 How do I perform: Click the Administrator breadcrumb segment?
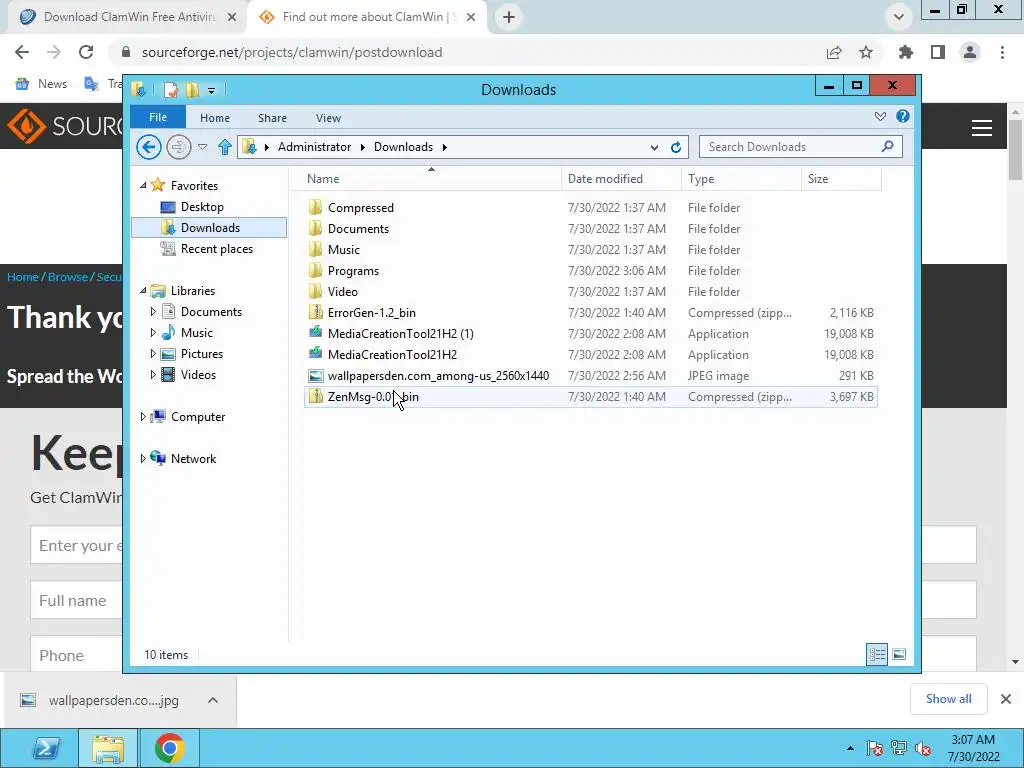click(x=314, y=147)
